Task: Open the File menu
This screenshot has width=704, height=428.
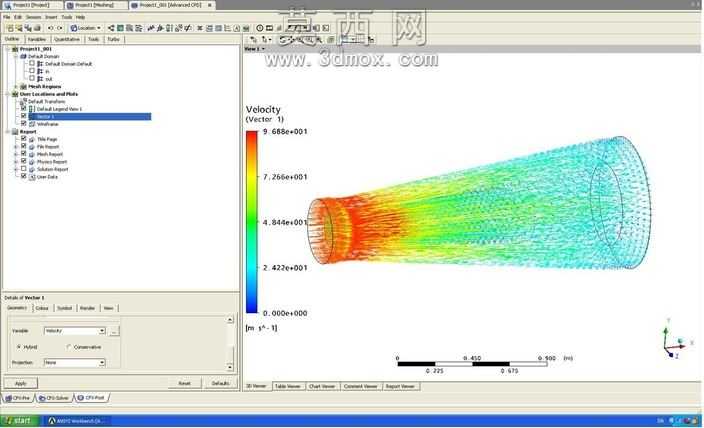Action: click(x=7, y=17)
